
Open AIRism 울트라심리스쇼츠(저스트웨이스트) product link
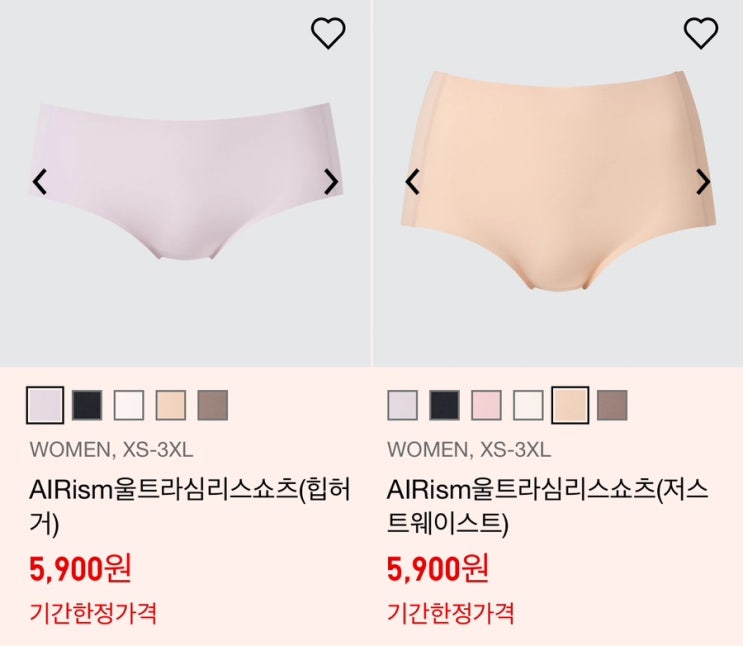click(x=548, y=506)
